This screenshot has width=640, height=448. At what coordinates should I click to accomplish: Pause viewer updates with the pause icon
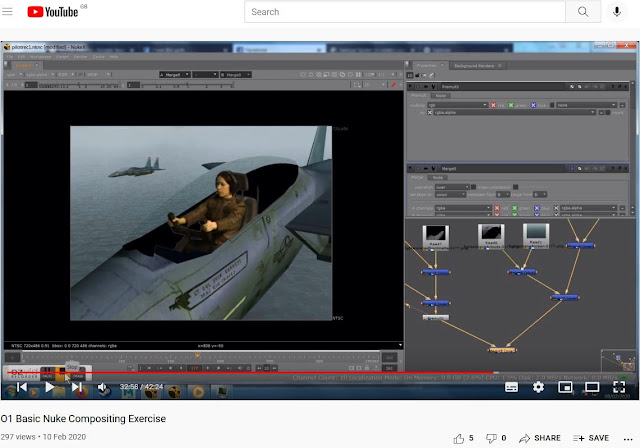point(358,75)
